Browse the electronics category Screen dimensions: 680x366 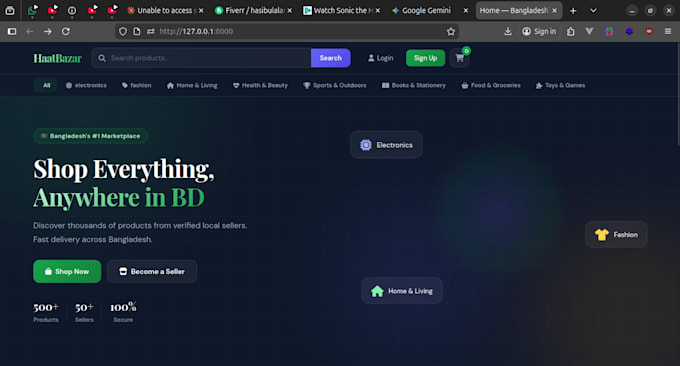[x=86, y=85]
